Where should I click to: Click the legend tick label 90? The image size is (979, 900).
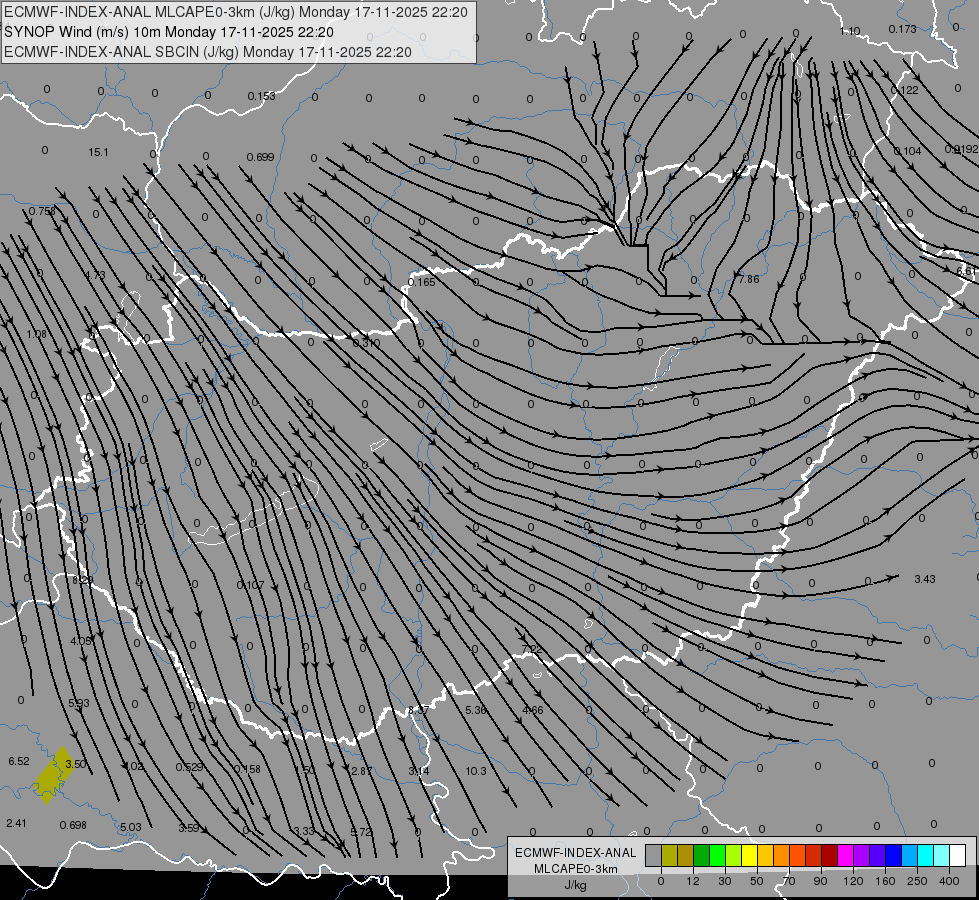pos(820,881)
